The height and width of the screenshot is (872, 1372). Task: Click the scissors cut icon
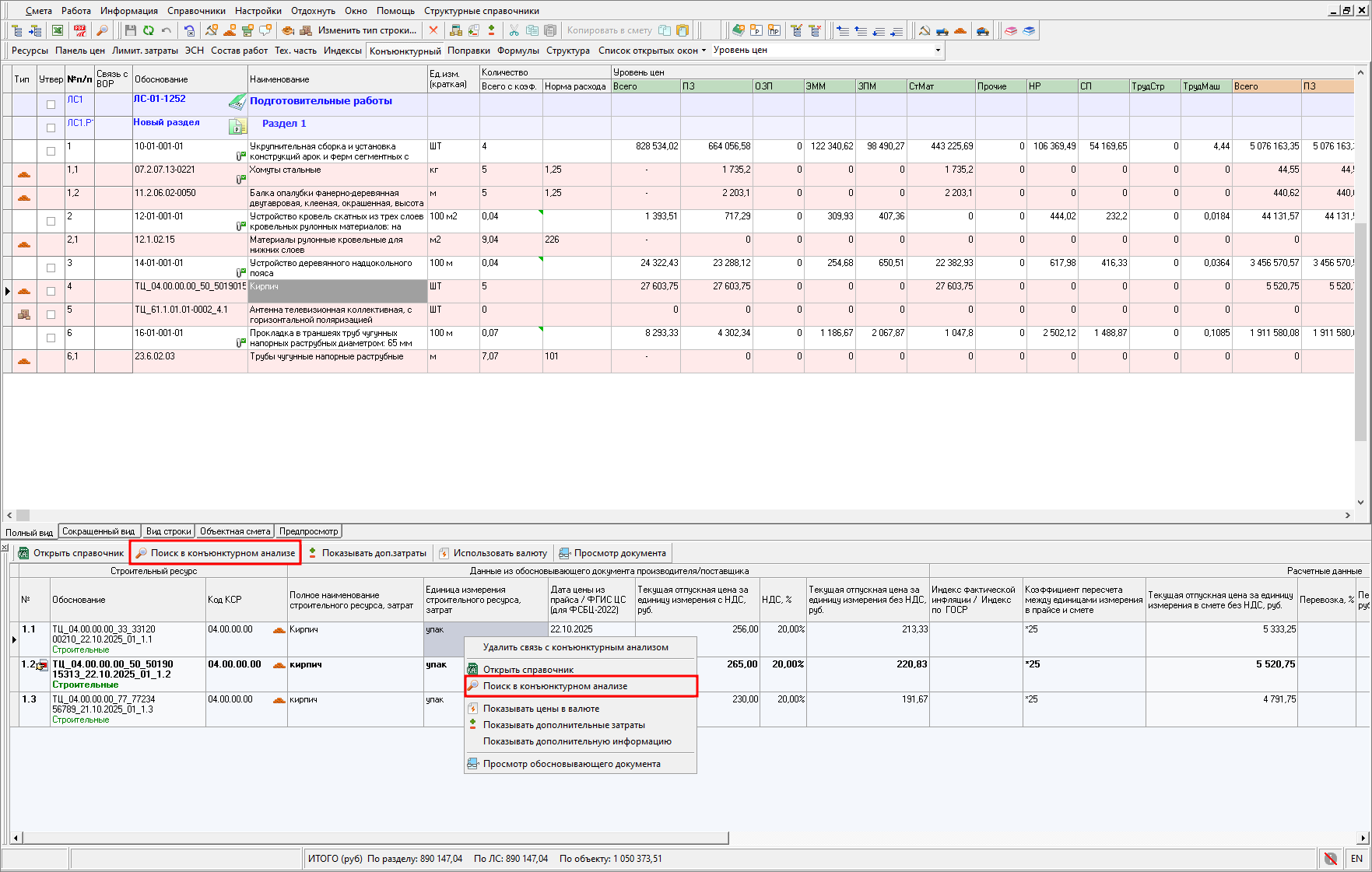(514, 30)
